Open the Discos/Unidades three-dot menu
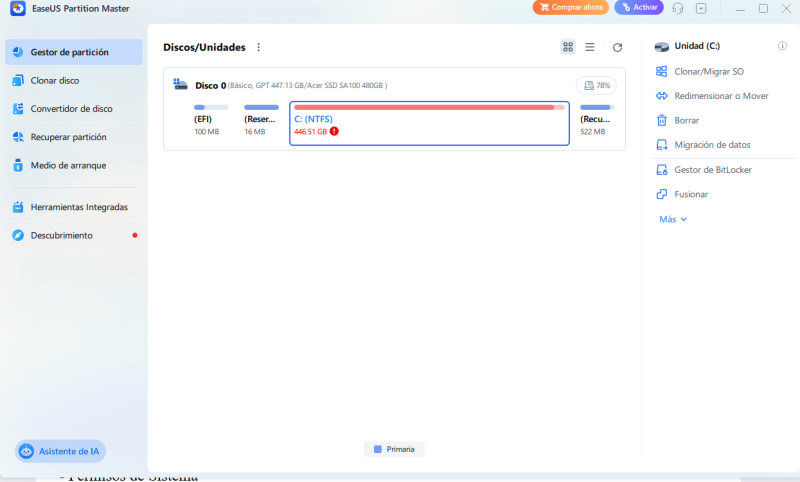This screenshot has height=482, width=800. (x=259, y=47)
